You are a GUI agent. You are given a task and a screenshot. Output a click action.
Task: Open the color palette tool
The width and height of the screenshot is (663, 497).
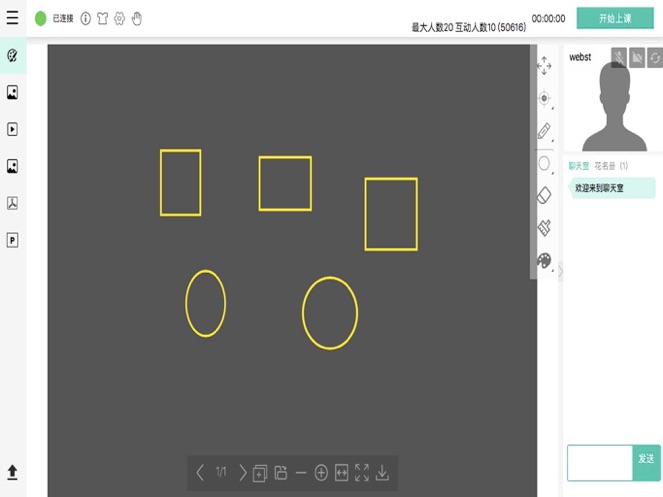[x=545, y=261]
